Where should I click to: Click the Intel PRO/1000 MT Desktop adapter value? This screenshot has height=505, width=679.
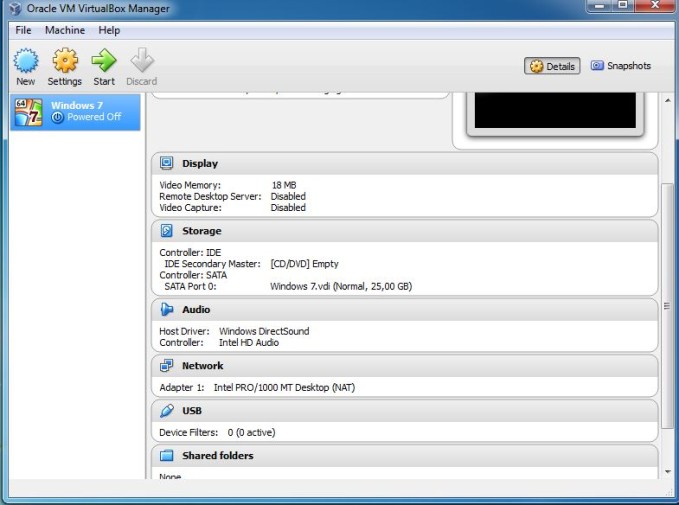tap(285, 388)
